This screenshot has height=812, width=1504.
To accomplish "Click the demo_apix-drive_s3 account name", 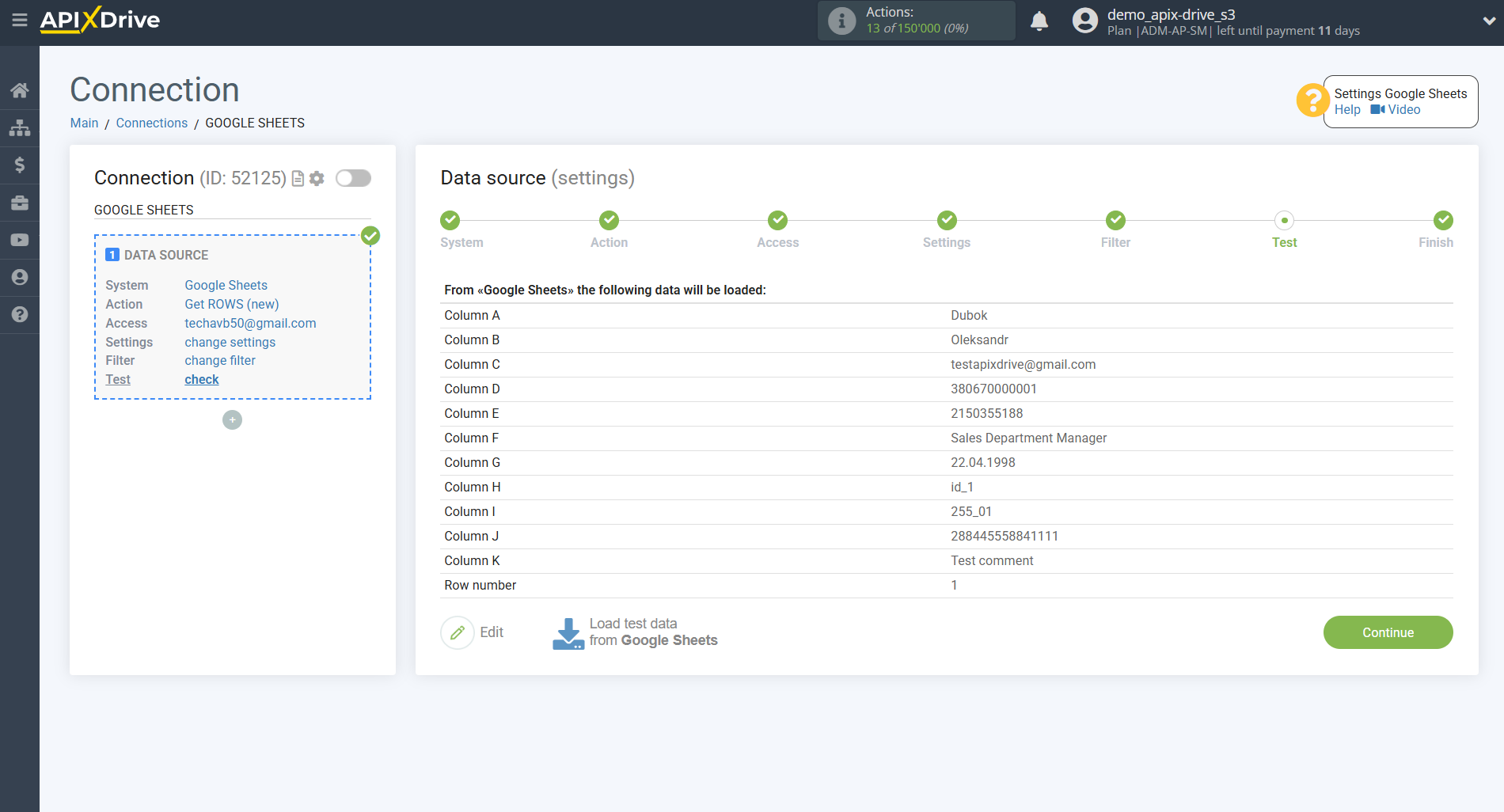I will coord(1171,14).
